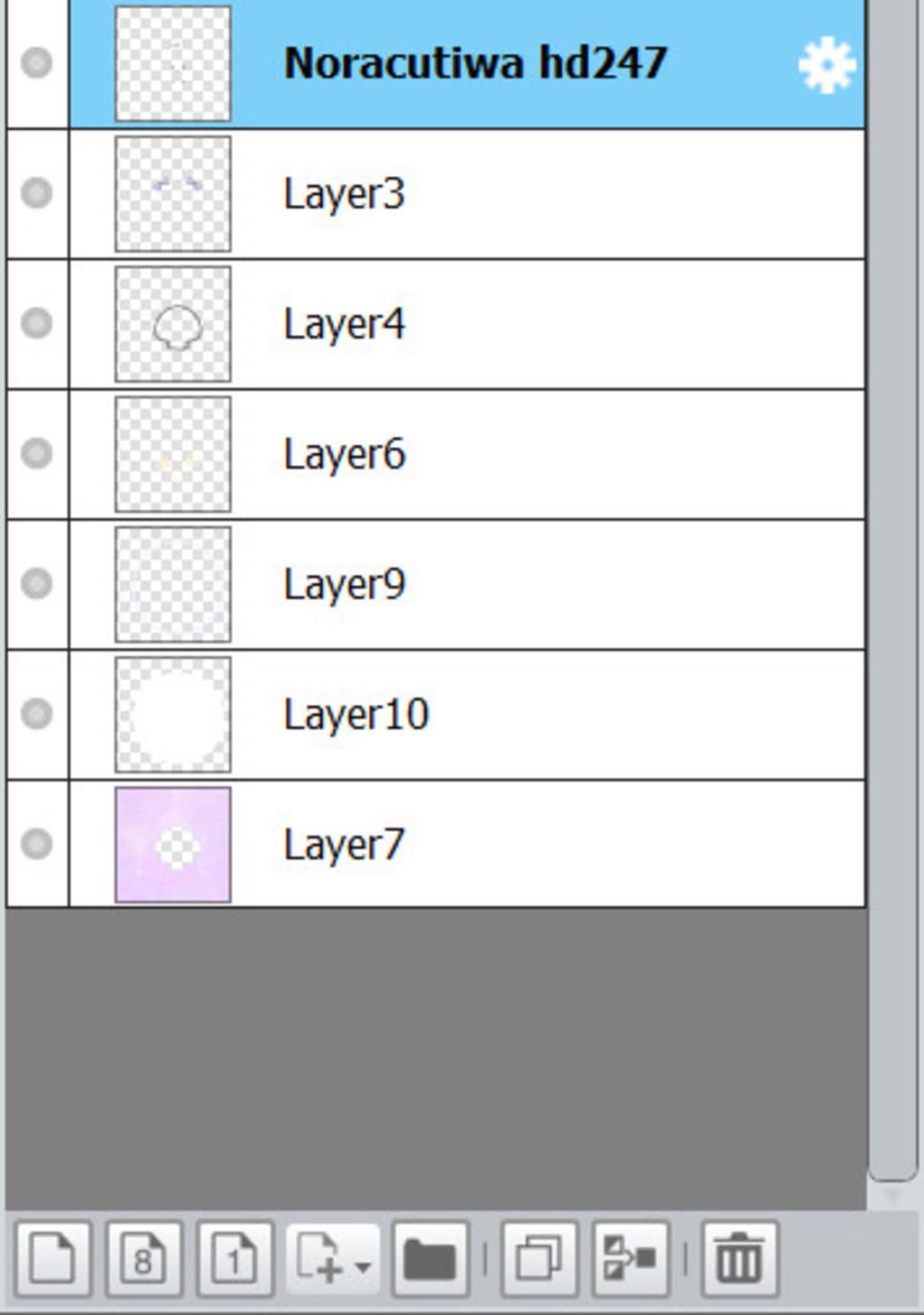Viewport: 924px width, 1315px height.
Task: Click the Layer4 thumbnail with outline shape
Action: coord(173,324)
